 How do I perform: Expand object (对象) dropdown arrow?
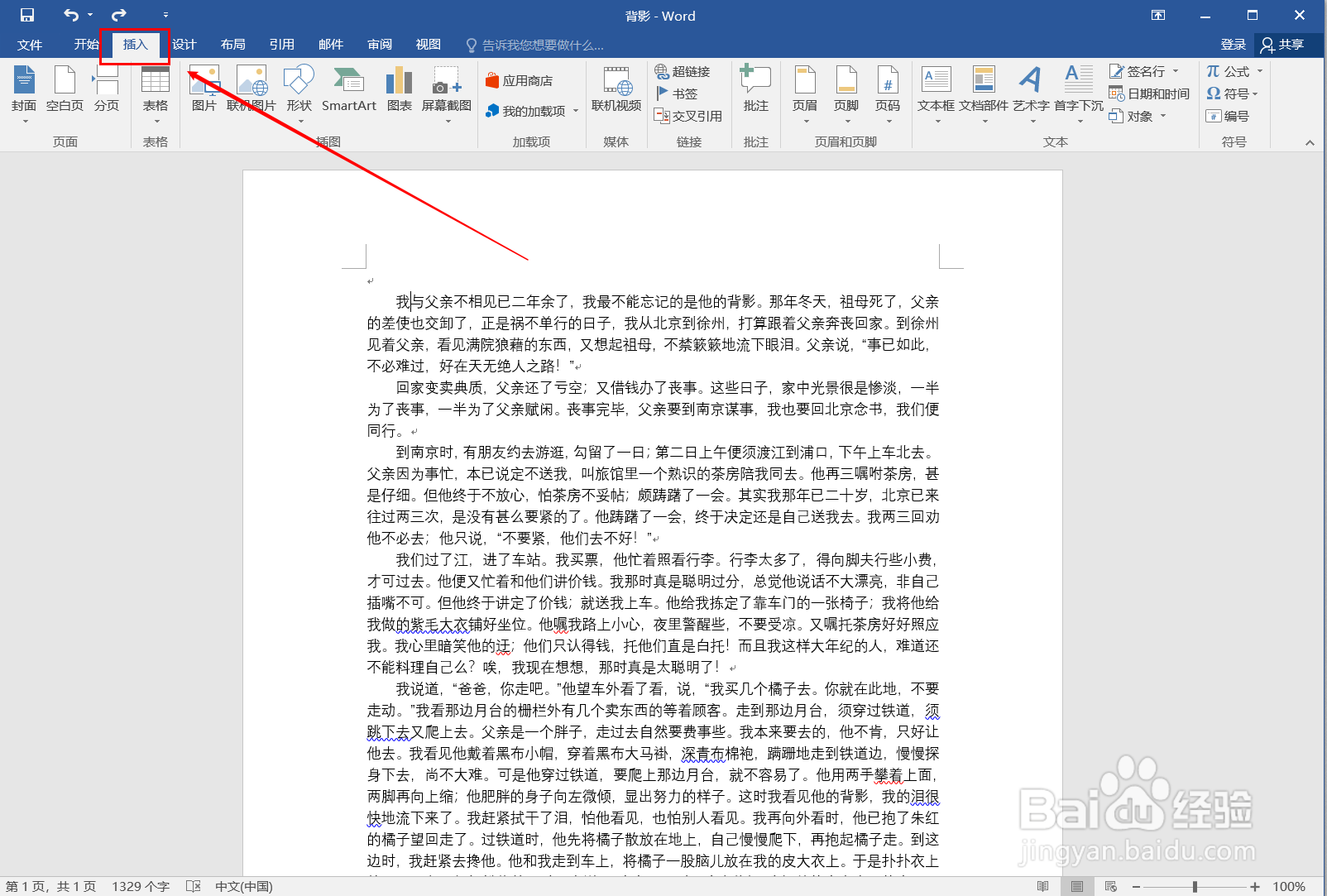tap(1162, 116)
